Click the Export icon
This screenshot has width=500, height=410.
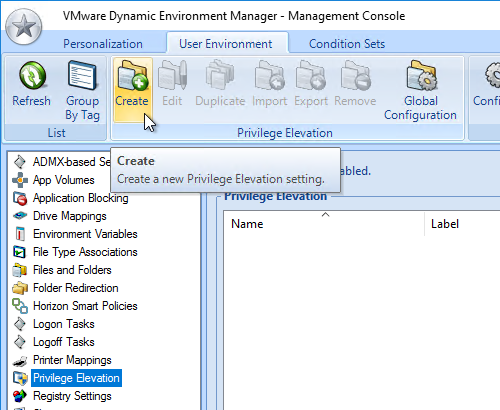[x=311, y=75]
